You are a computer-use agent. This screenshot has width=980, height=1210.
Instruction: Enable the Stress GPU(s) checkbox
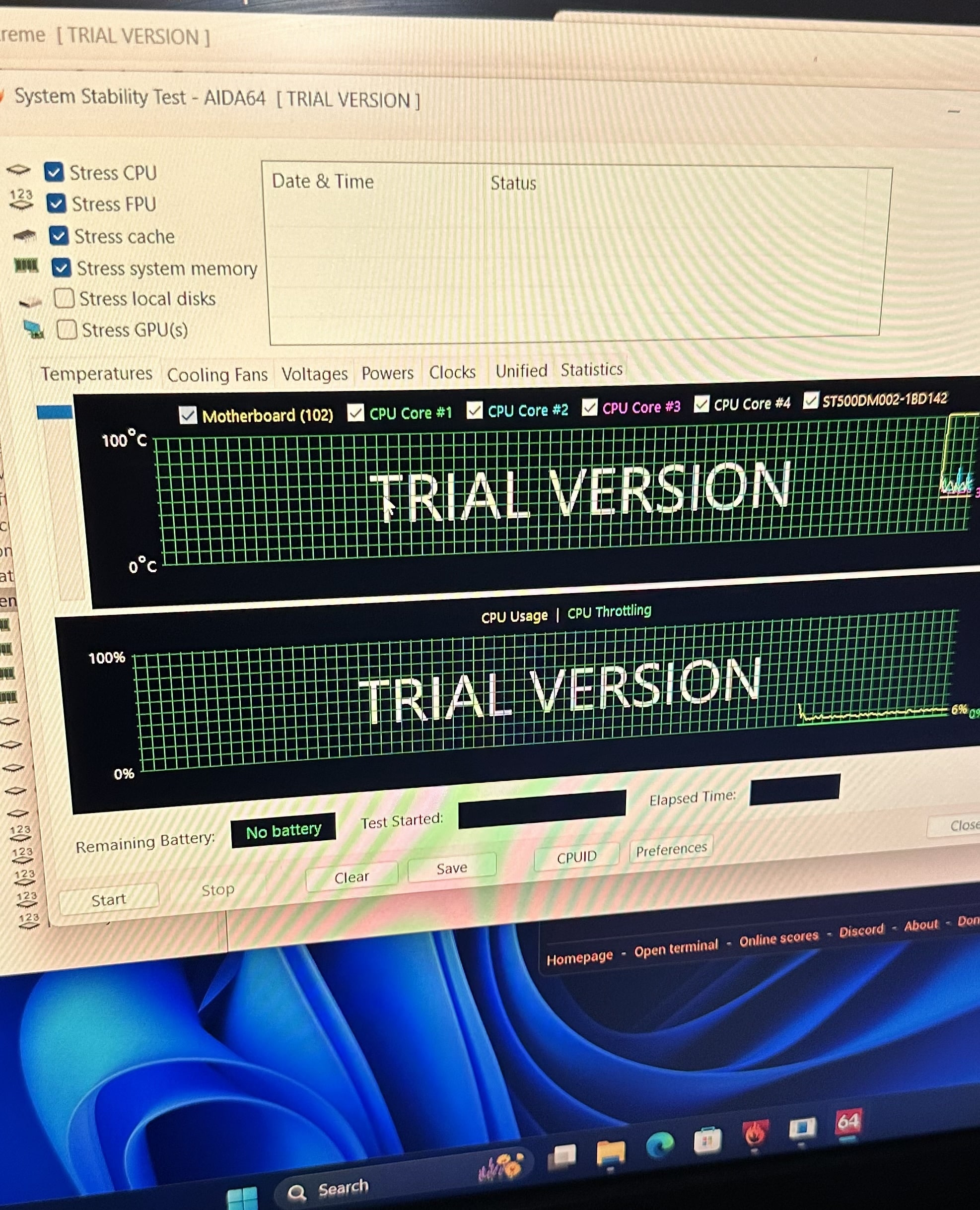pos(67,329)
